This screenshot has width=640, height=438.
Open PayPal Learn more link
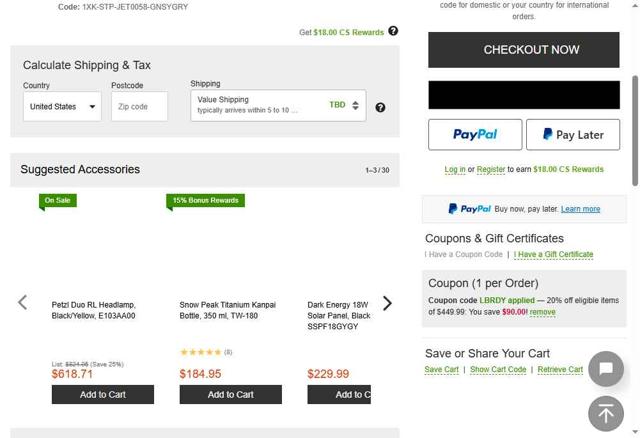(x=580, y=209)
